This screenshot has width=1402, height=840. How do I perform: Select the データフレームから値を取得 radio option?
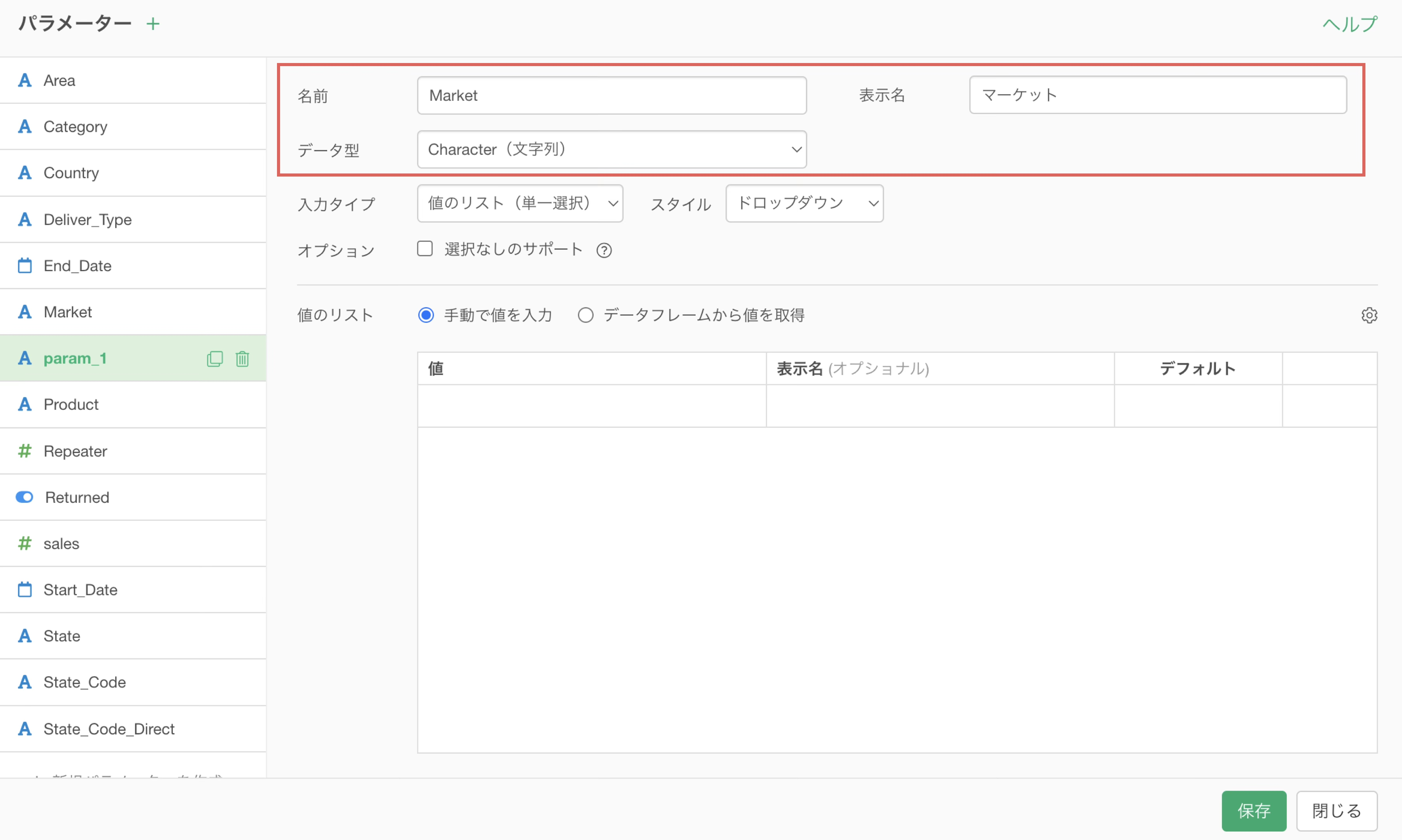pyautogui.click(x=585, y=315)
